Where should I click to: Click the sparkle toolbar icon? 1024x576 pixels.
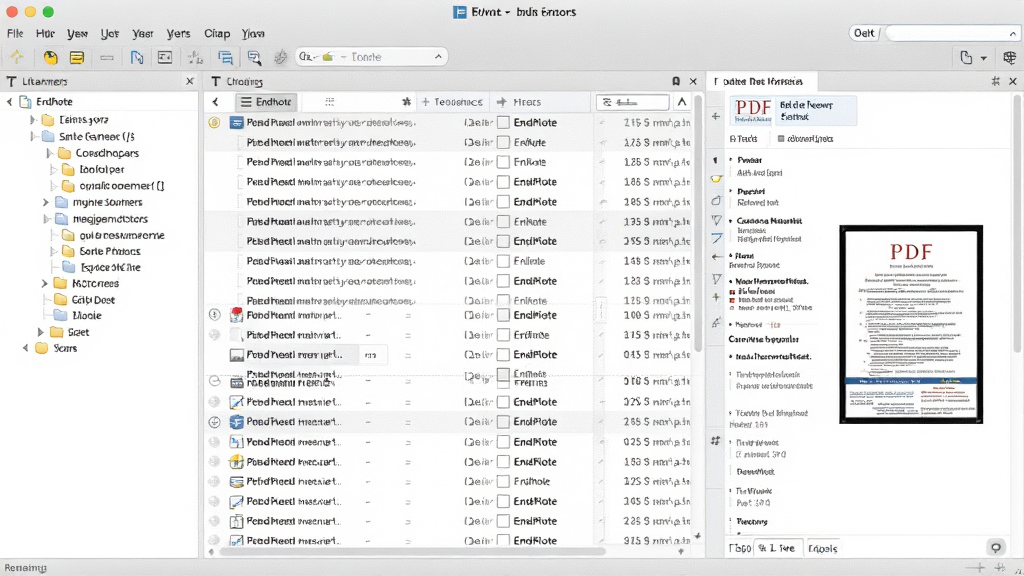(x=195, y=57)
